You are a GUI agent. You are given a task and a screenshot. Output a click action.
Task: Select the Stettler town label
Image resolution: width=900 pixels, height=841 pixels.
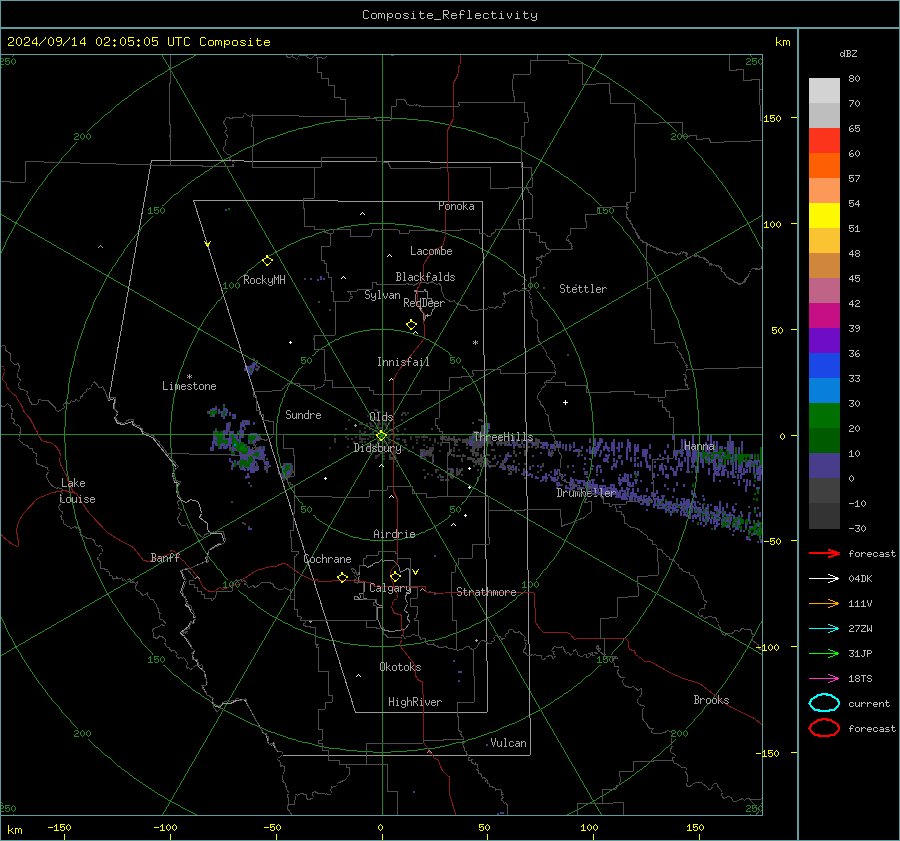[x=583, y=289]
